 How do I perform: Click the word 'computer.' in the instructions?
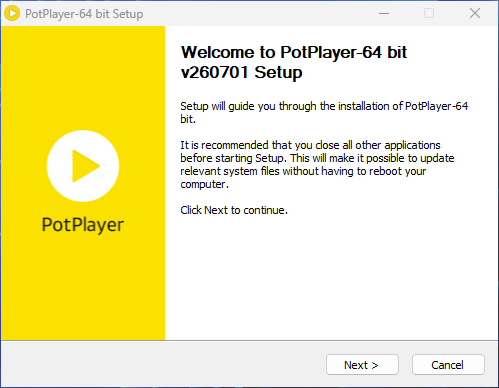pos(204,184)
